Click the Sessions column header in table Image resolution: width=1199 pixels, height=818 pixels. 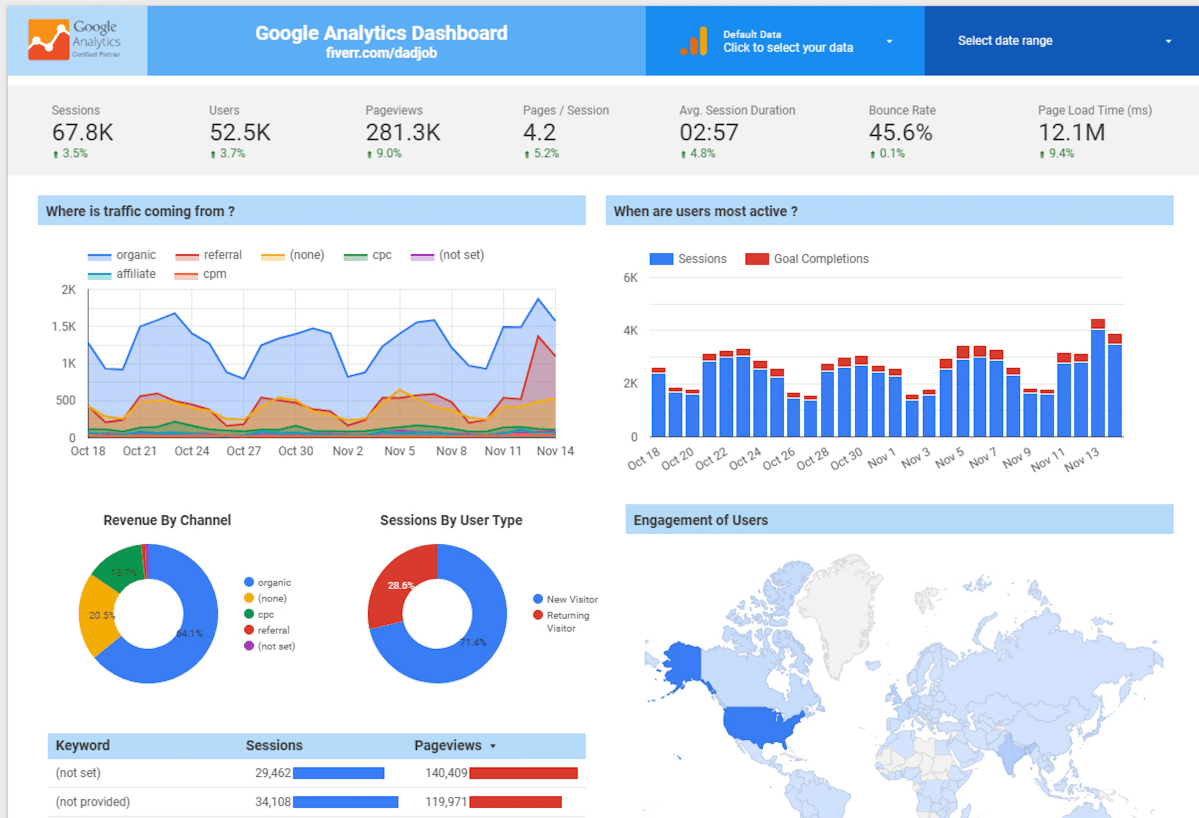point(274,746)
